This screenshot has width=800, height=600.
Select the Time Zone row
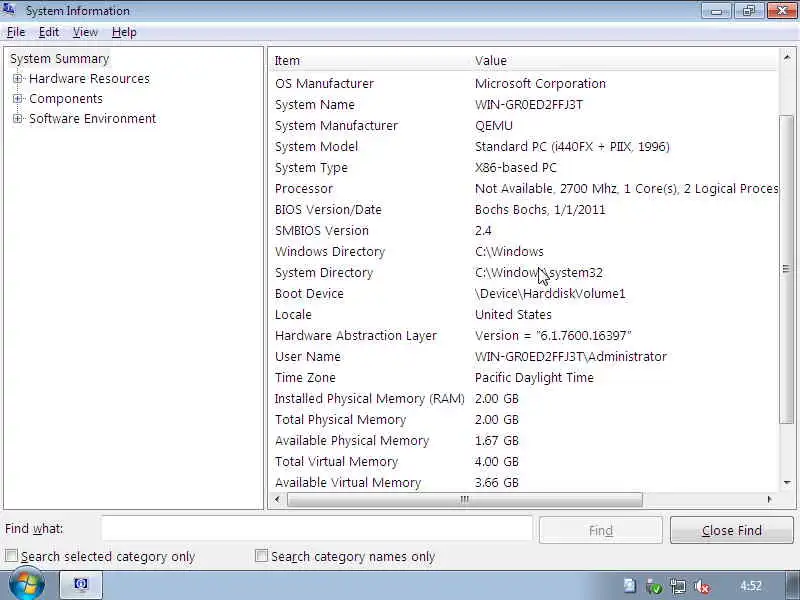(524, 378)
